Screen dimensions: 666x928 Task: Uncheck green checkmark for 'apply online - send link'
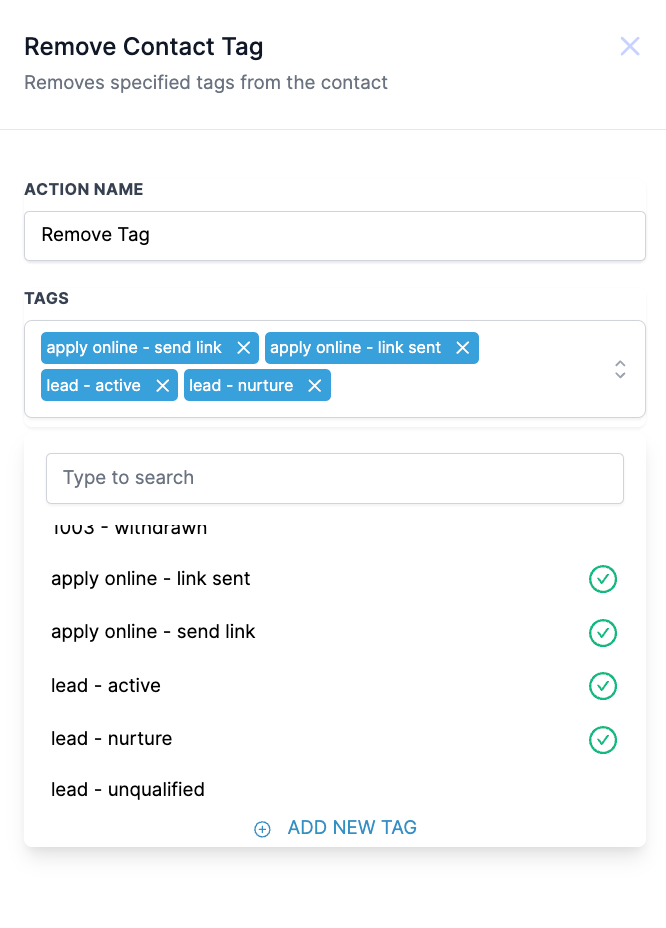[x=602, y=633]
